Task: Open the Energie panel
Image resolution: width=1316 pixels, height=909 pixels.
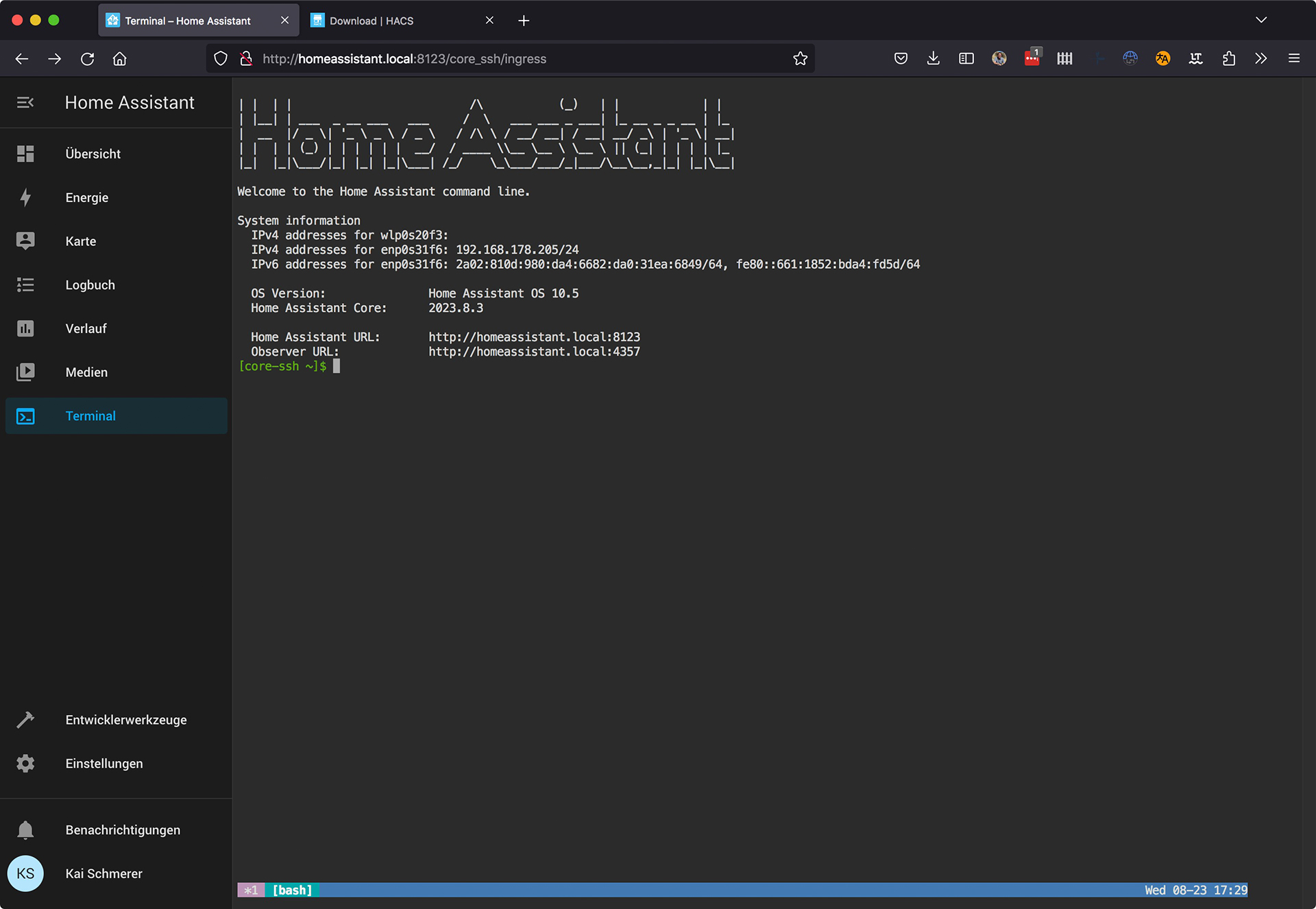Action: [x=86, y=197]
